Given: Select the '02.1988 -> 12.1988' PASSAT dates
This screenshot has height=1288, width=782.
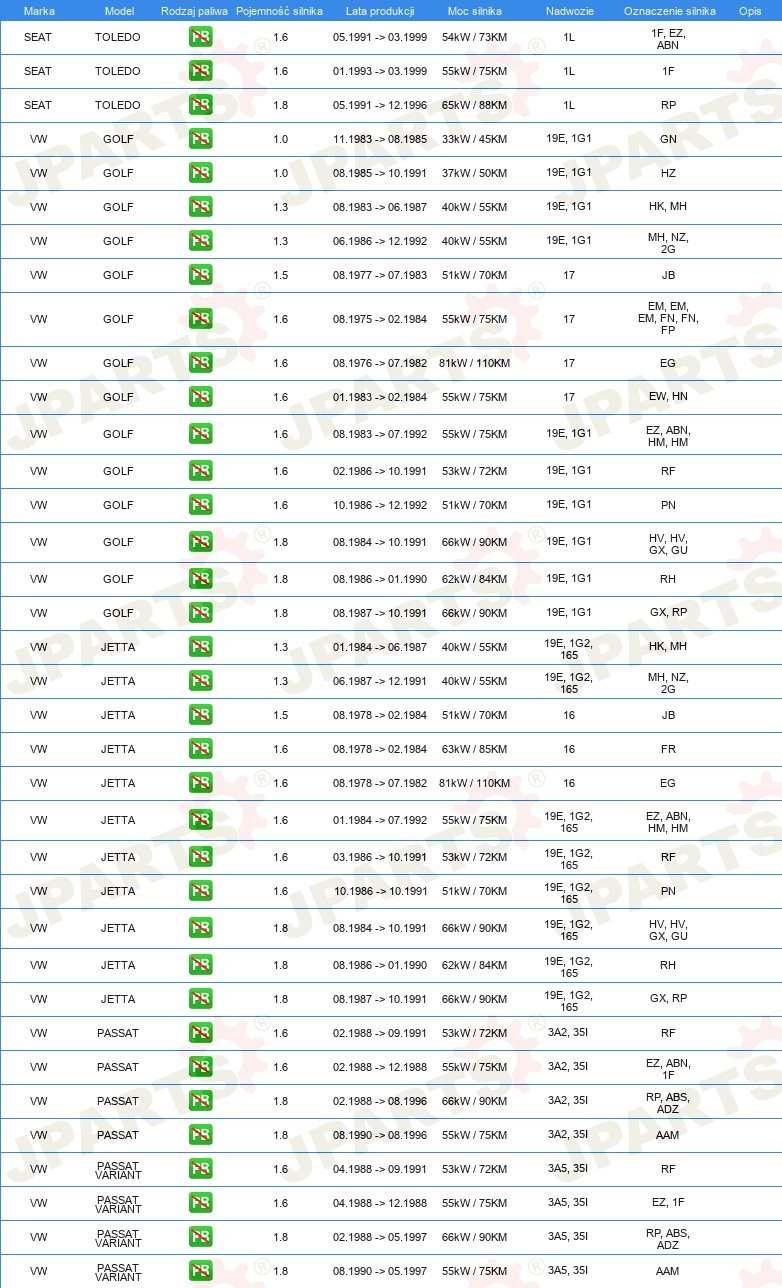Looking at the screenshot, I should [380, 1067].
